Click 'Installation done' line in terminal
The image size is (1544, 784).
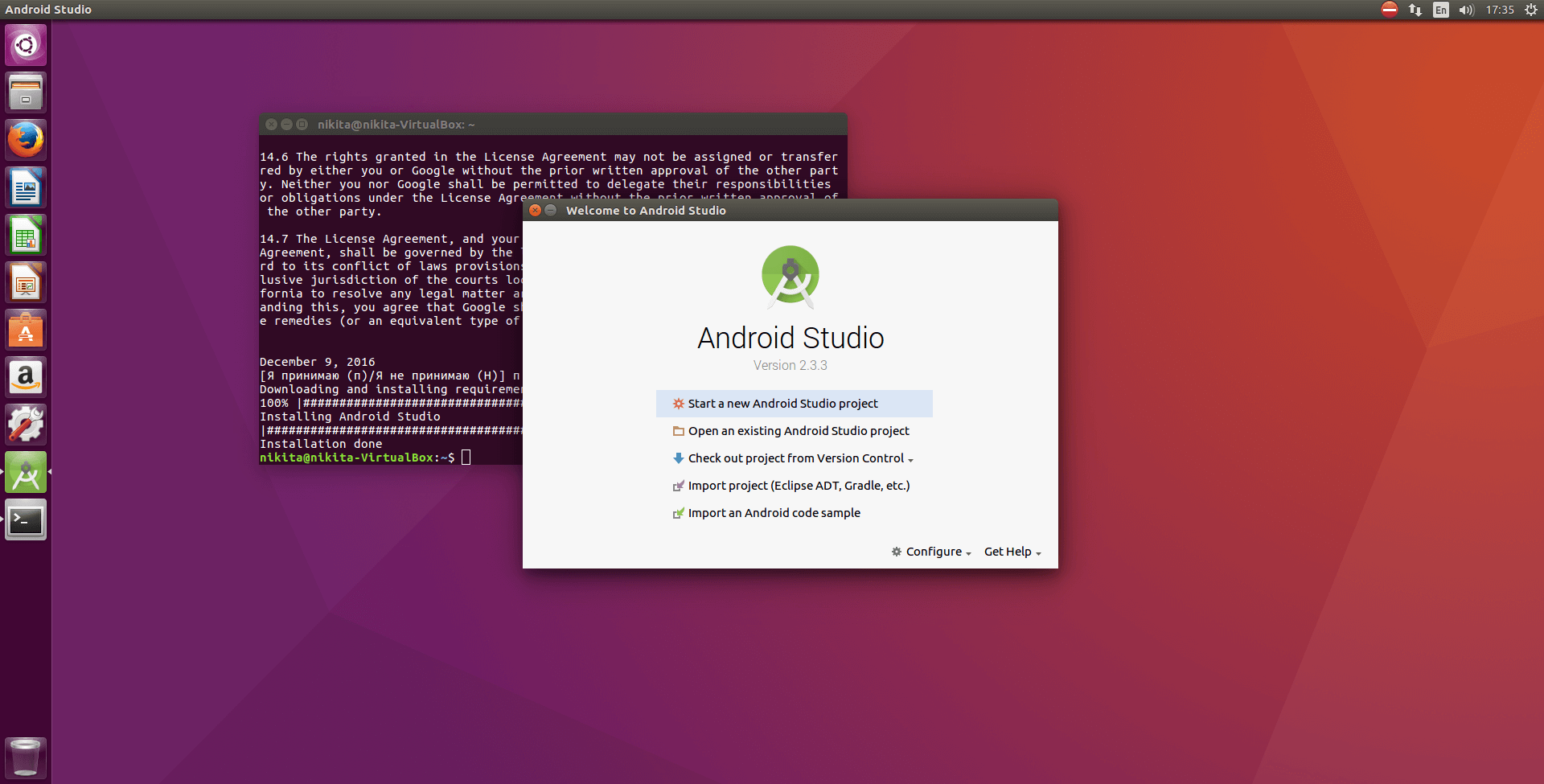tap(321, 444)
